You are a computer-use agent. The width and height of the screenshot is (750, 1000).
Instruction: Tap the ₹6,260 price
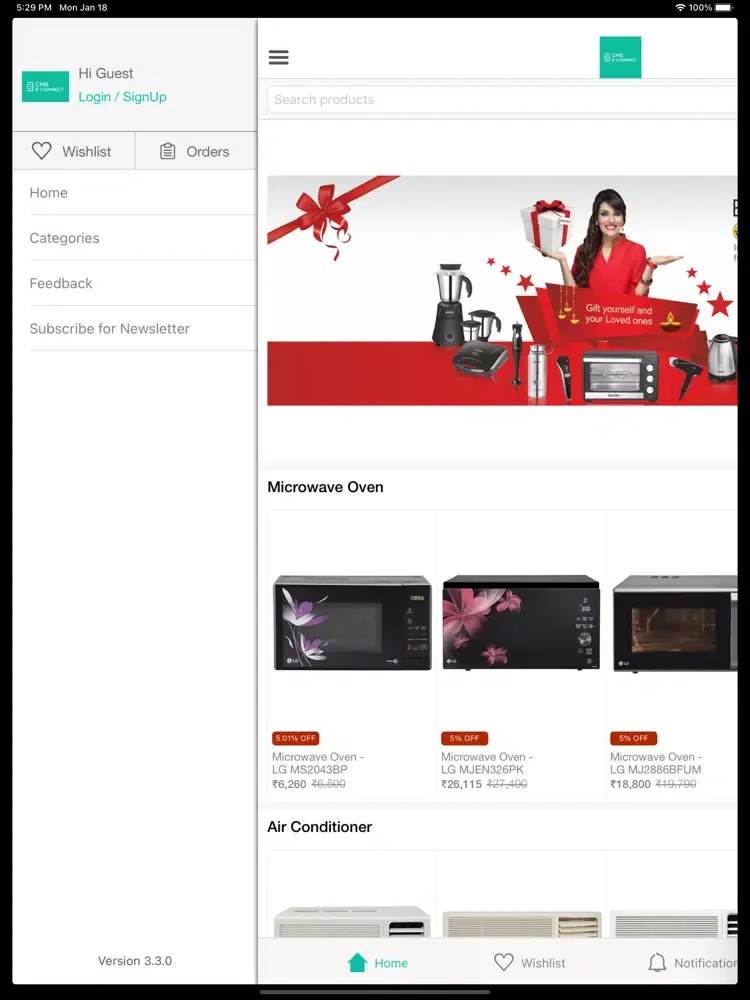pos(289,784)
